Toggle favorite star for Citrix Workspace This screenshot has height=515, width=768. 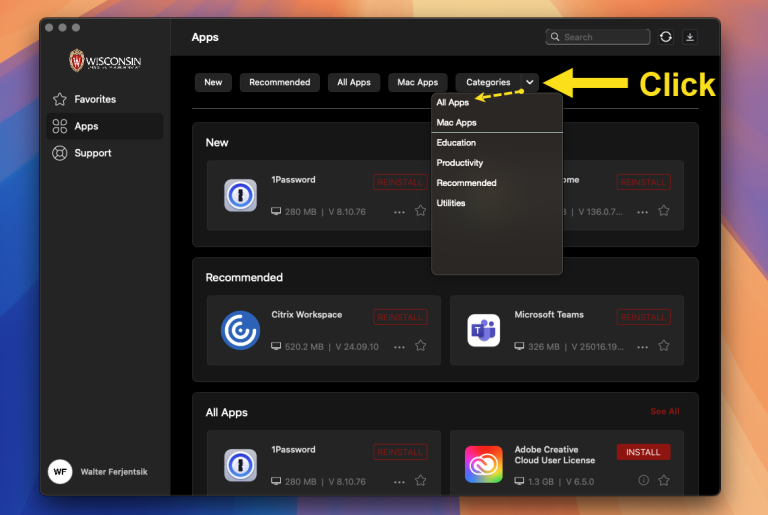tap(421, 346)
